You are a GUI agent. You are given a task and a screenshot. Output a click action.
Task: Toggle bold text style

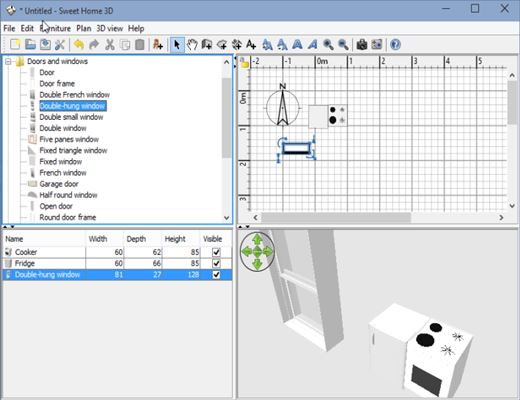click(x=297, y=44)
